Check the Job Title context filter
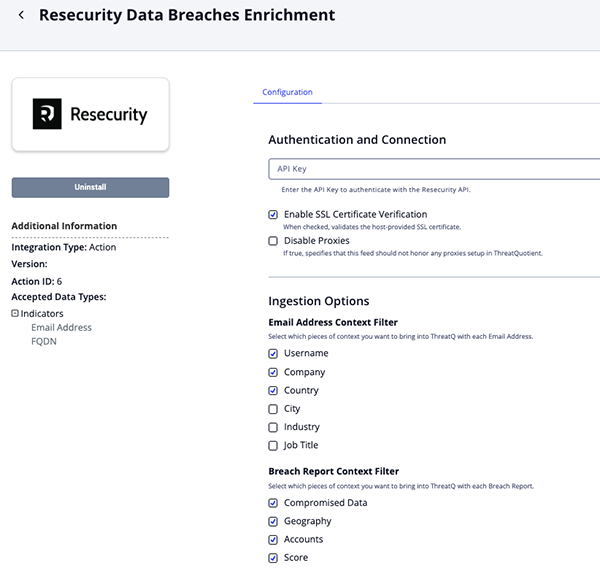Screen dimensions: 600x568 pos(273,445)
